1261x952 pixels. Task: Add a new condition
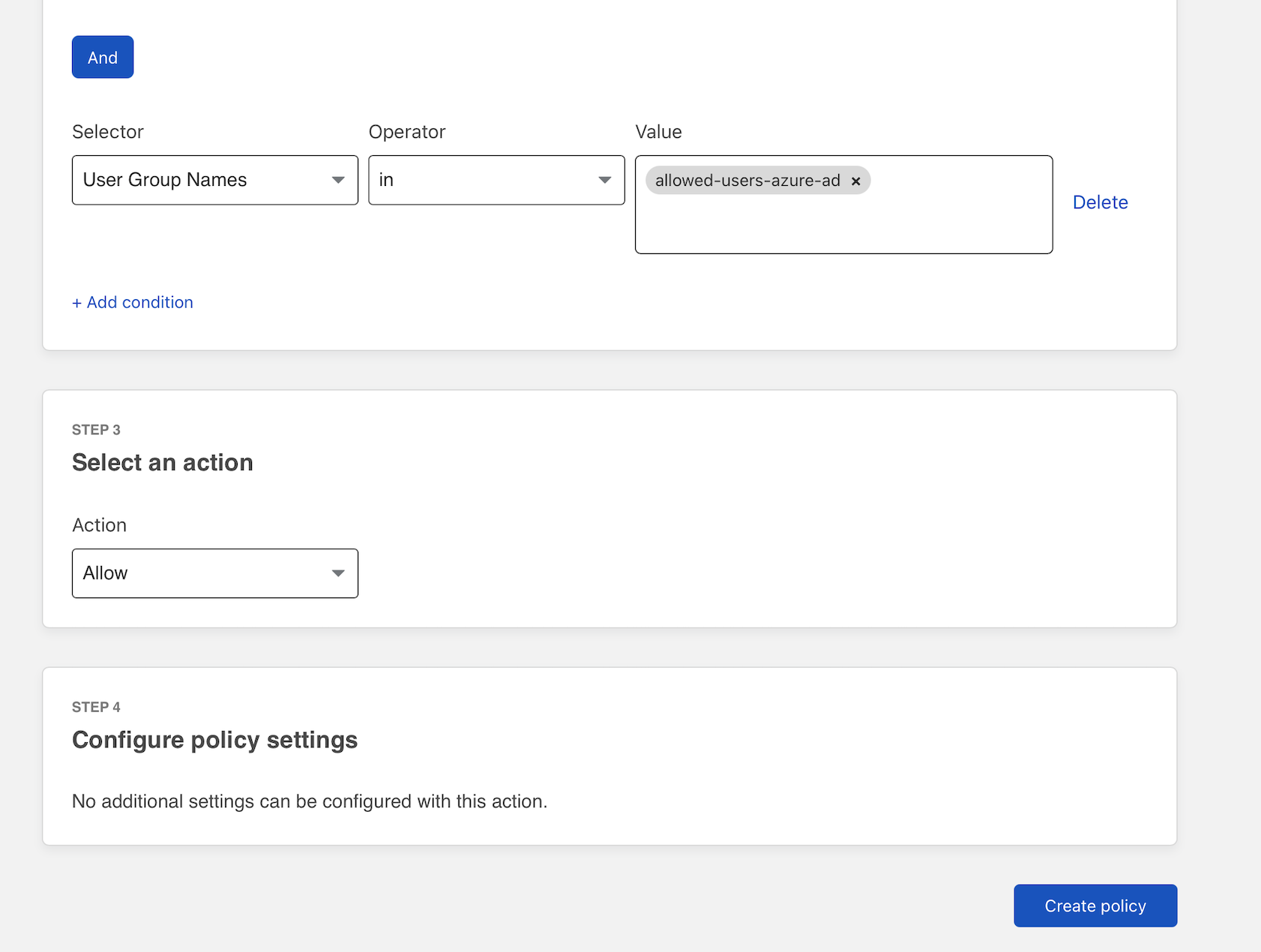(133, 302)
